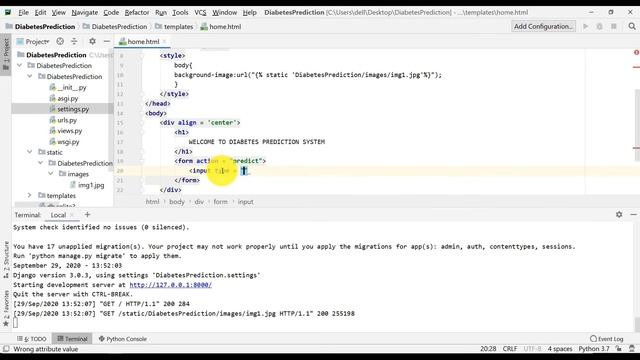Select urls.py in project tree
The image size is (640, 360).
63,120
